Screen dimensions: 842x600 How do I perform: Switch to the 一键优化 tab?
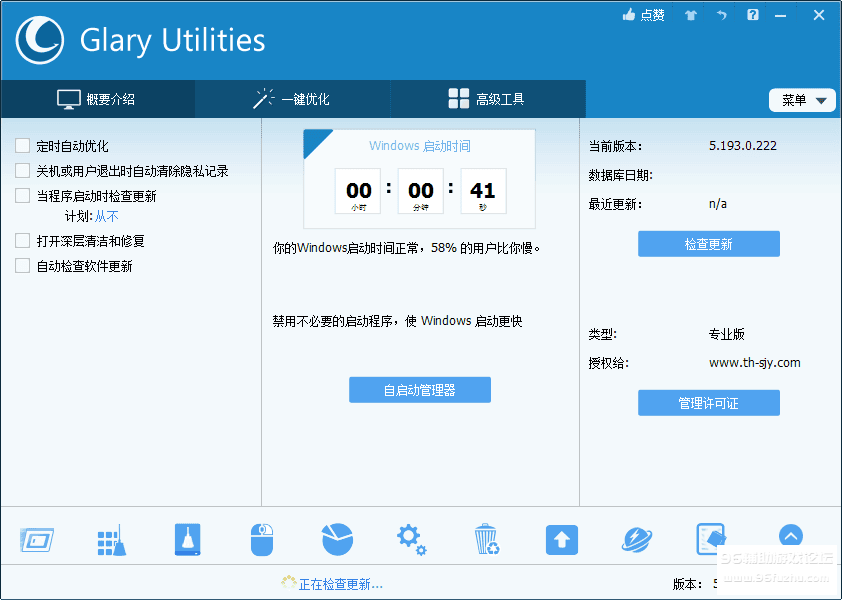[x=292, y=99]
